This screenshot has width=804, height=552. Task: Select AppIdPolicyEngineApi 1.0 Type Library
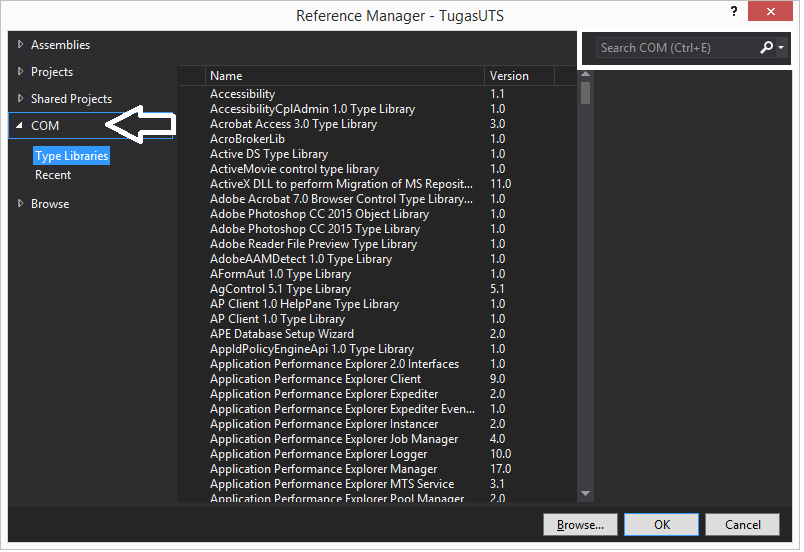coord(377,349)
